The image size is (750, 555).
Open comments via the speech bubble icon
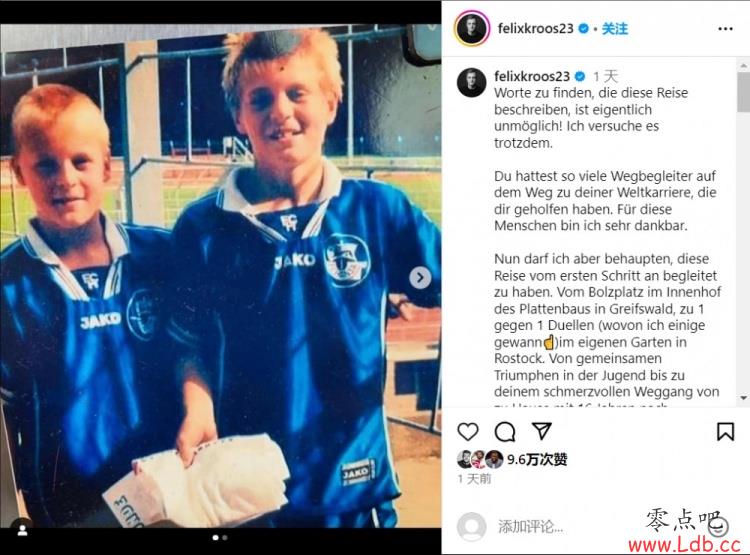[505, 432]
